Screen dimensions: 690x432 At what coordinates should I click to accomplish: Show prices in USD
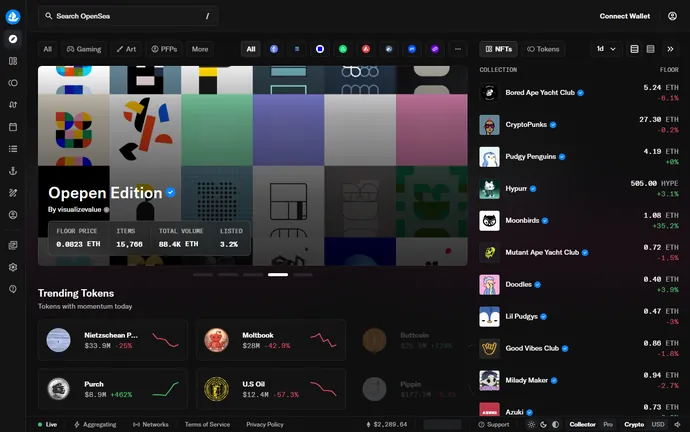point(658,425)
